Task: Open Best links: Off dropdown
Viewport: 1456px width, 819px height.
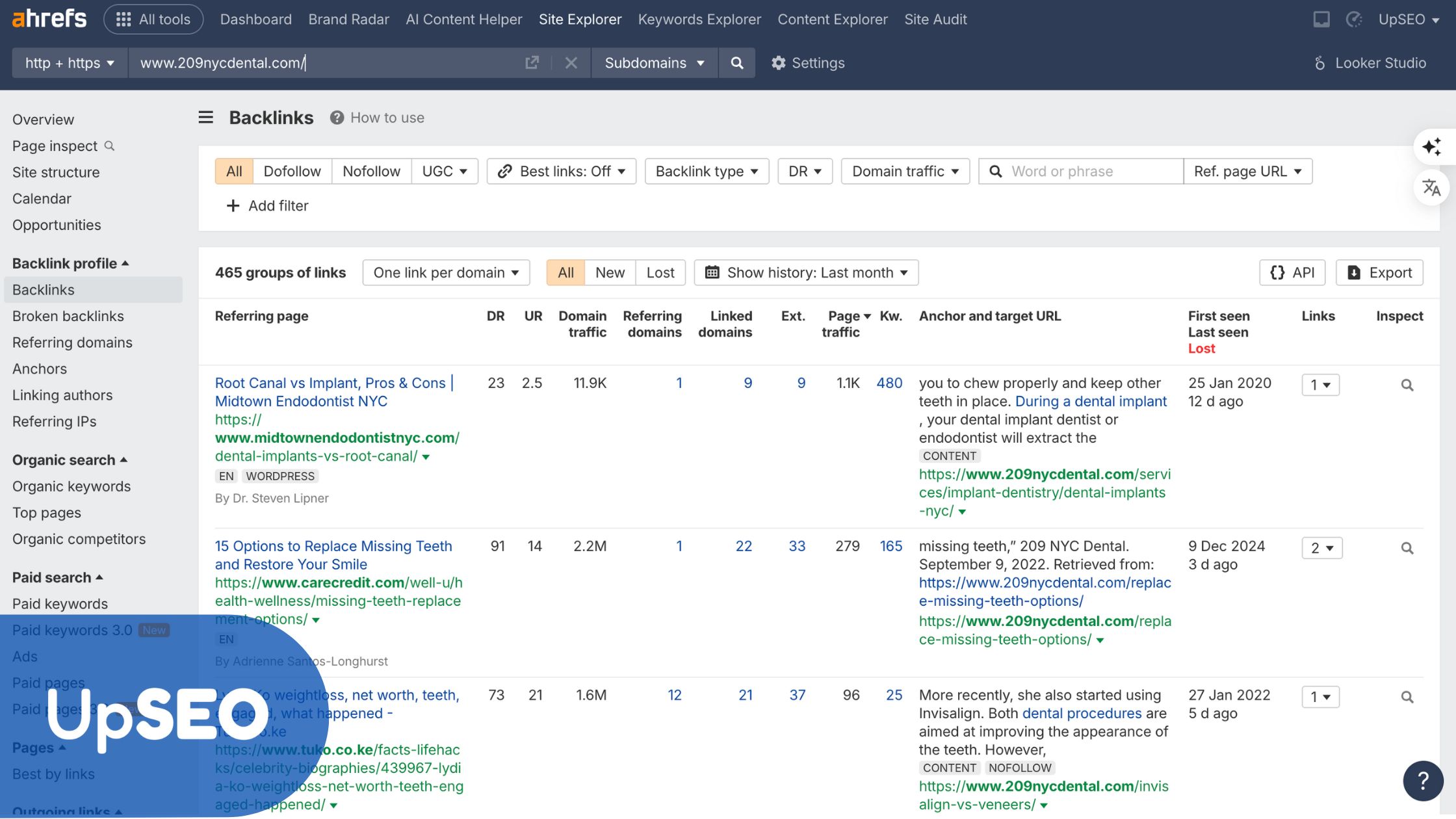Action: pos(562,172)
